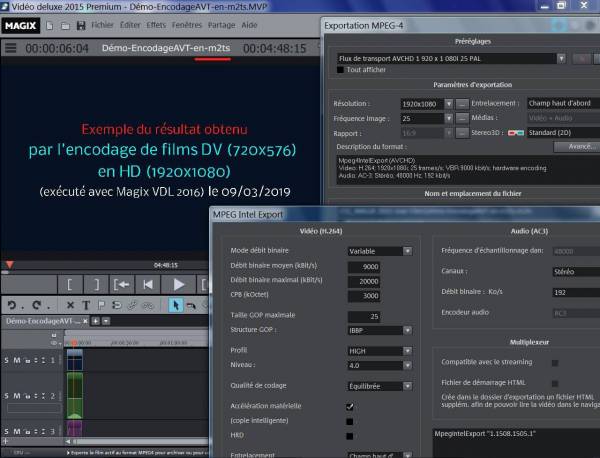600x458 pixels.
Task: Toggle object snapping with the magnet icon
Action: pyautogui.click(x=116, y=305)
